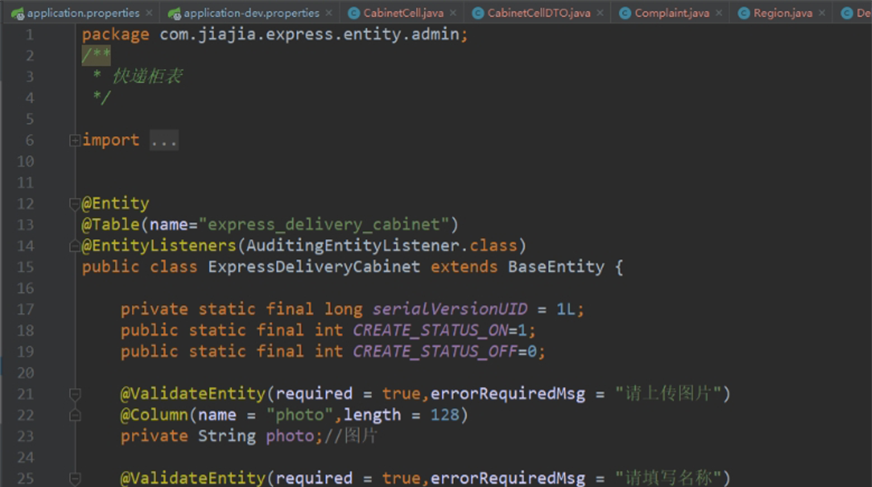Close the CabinetCell.java editor tab

click(x=452, y=13)
